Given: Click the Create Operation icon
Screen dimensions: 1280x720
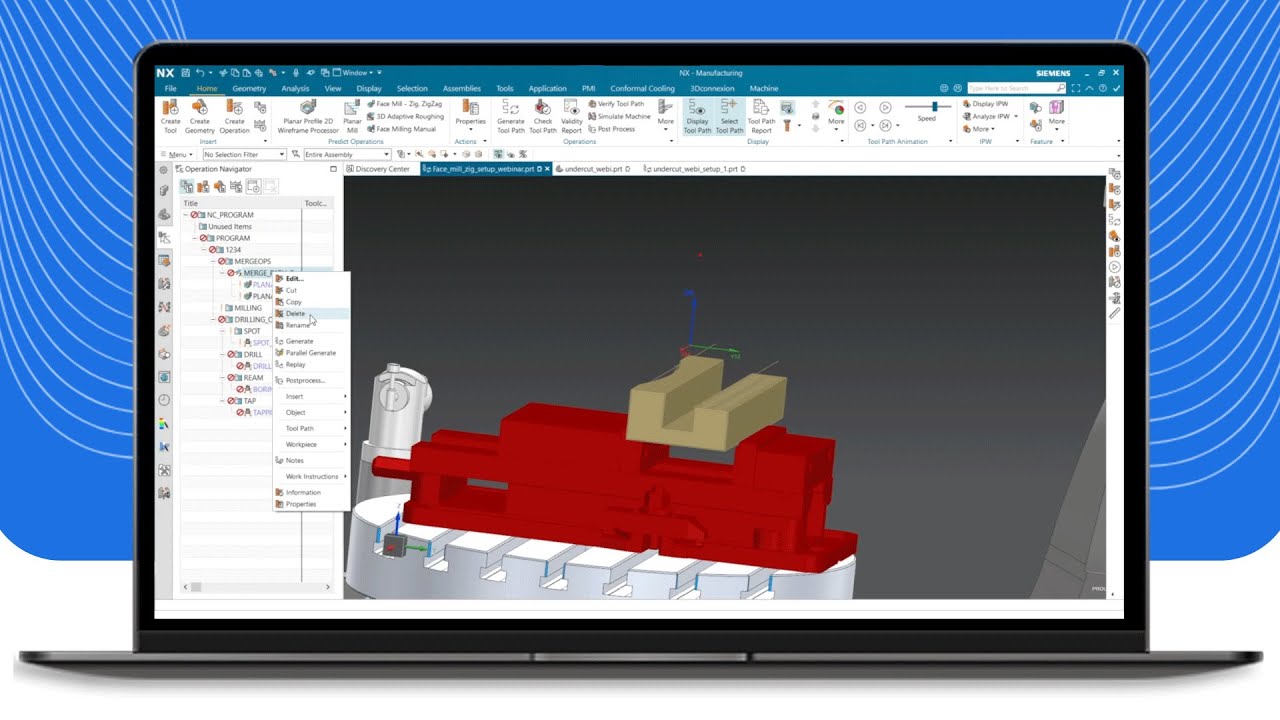Looking at the screenshot, I should coord(235,109).
